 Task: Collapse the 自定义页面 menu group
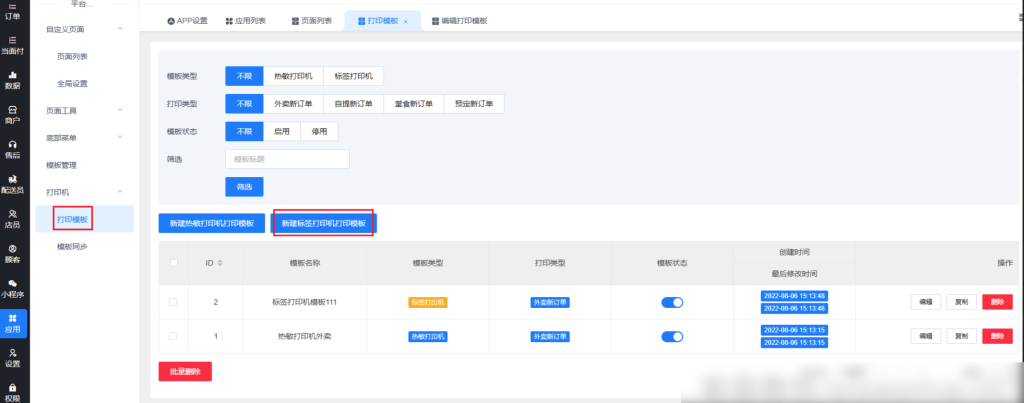[120, 29]
